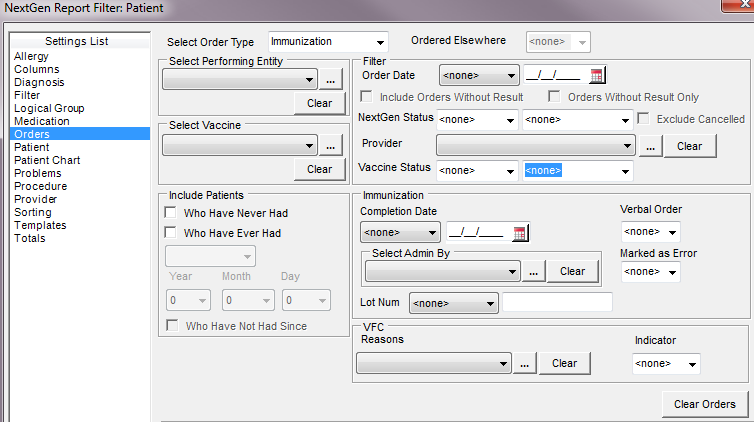Expand the Provider combo box

(536, 146)
